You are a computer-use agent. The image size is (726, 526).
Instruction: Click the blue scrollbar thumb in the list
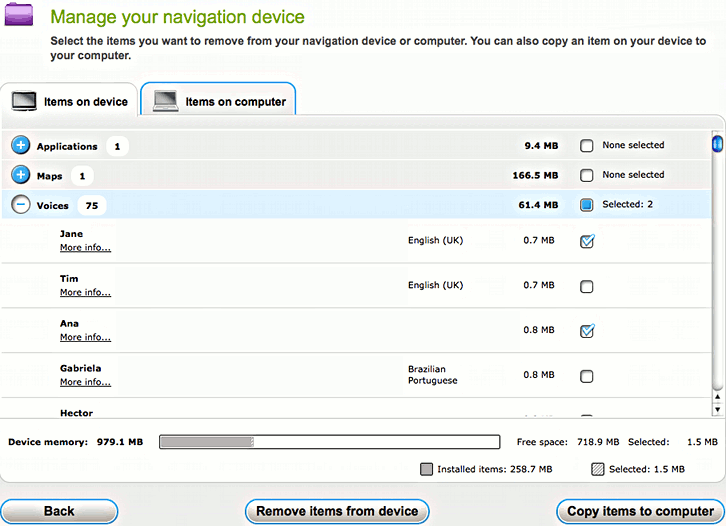pyautogui.click(x=717, y=144)
